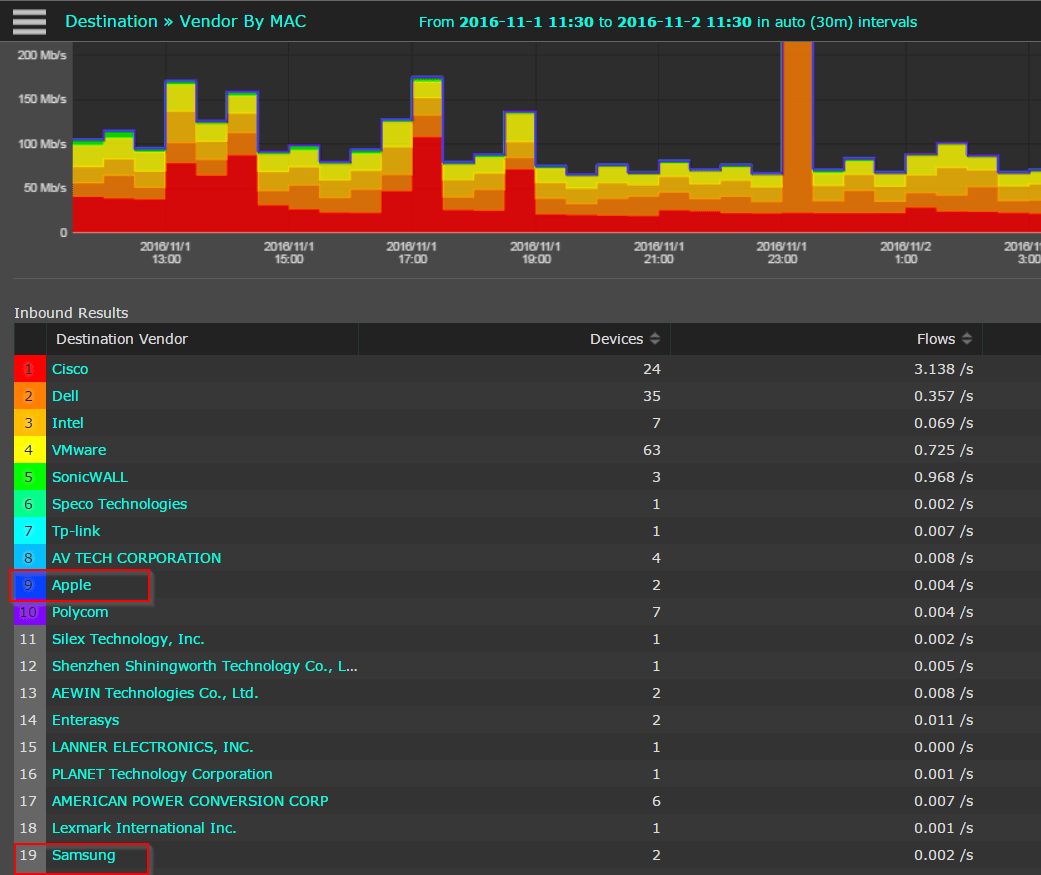The height and width of the screenshot is (875, 1041).
Task: Click the 200 Mb/s y-axis label
Action: [42, 55]
